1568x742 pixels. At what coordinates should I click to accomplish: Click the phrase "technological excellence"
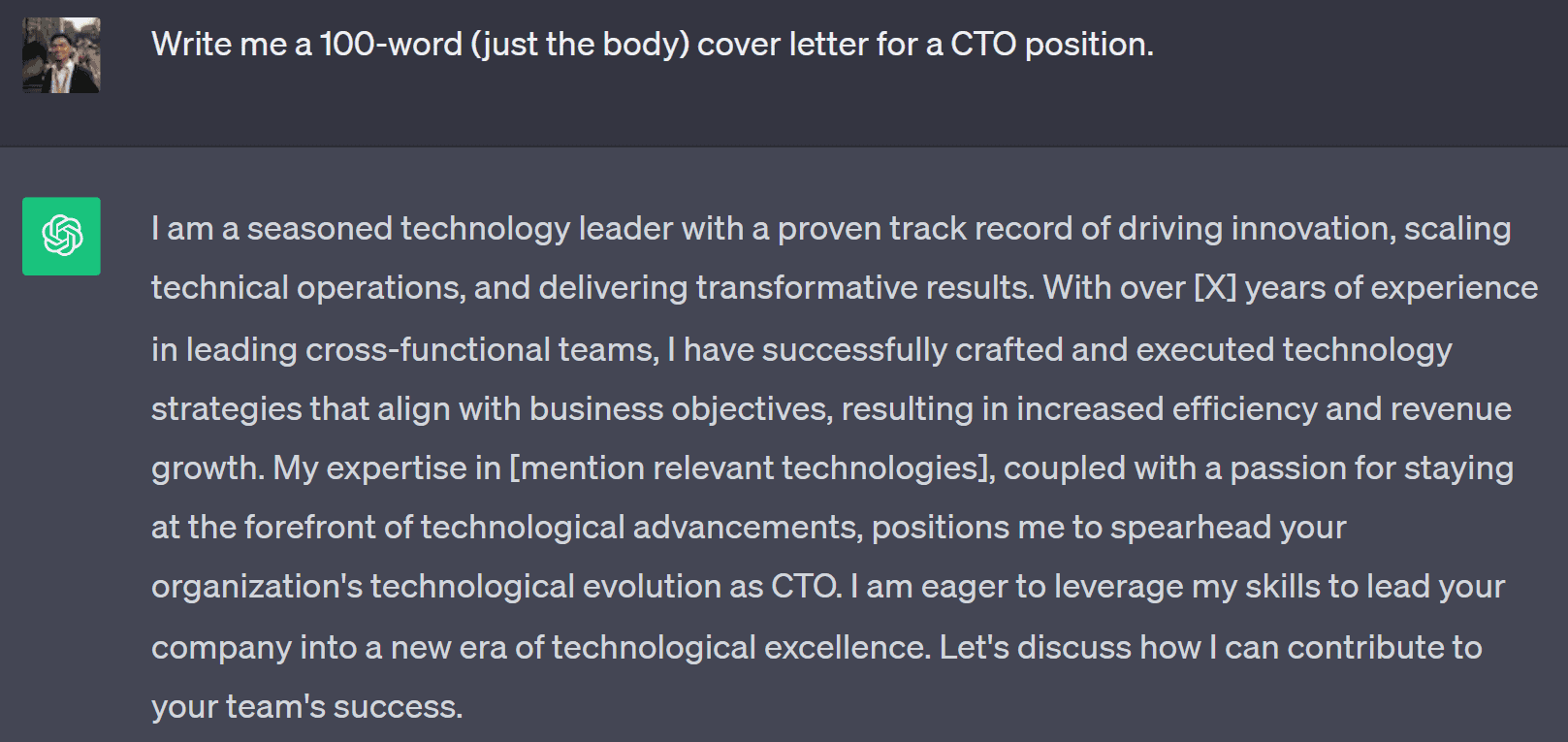pos(741,648)
